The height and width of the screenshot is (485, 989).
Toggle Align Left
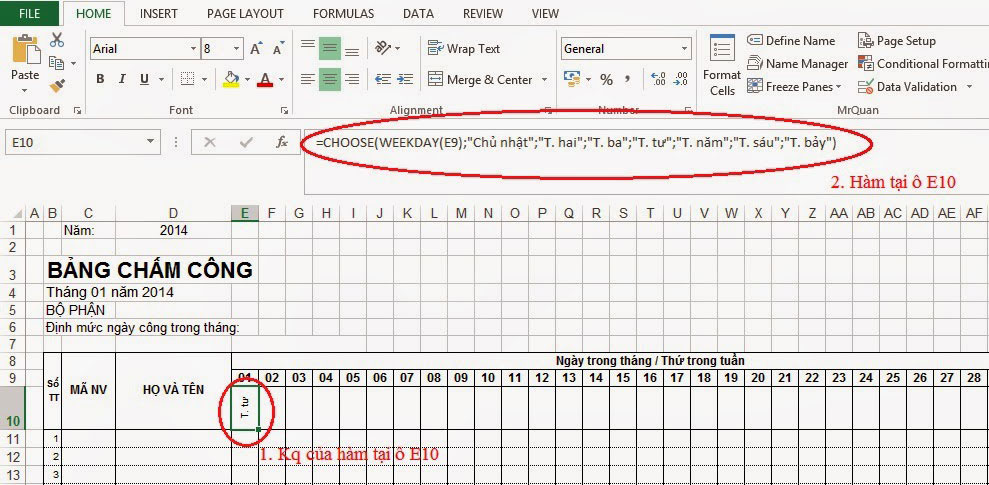tap(308, 79)
